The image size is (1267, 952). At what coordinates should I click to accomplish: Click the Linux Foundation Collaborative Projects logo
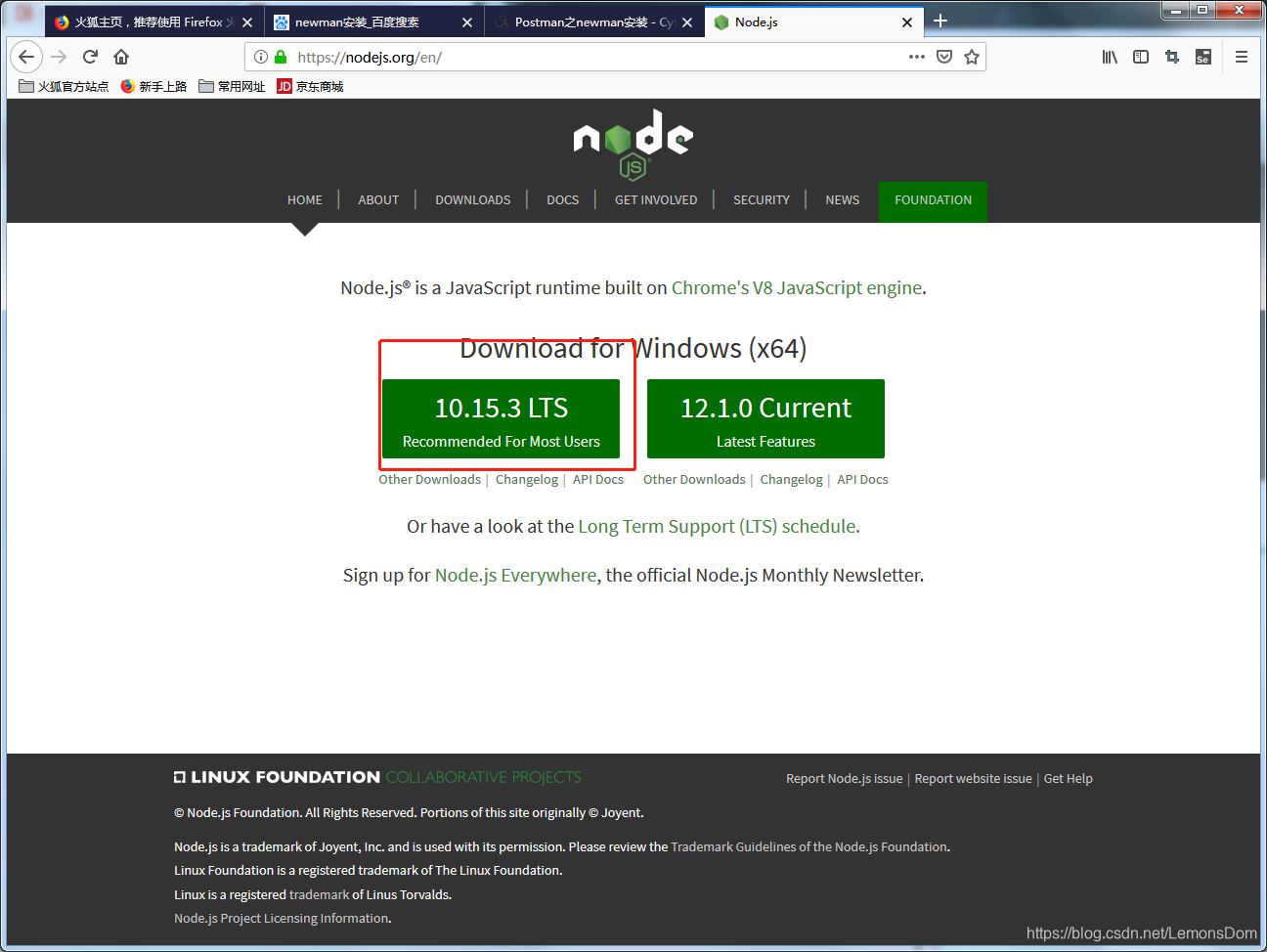click(x=377, y=777)
